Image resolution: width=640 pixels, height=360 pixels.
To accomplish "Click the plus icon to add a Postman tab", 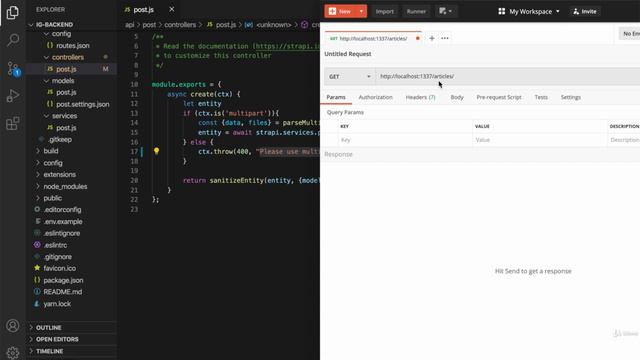I will 431,38.
